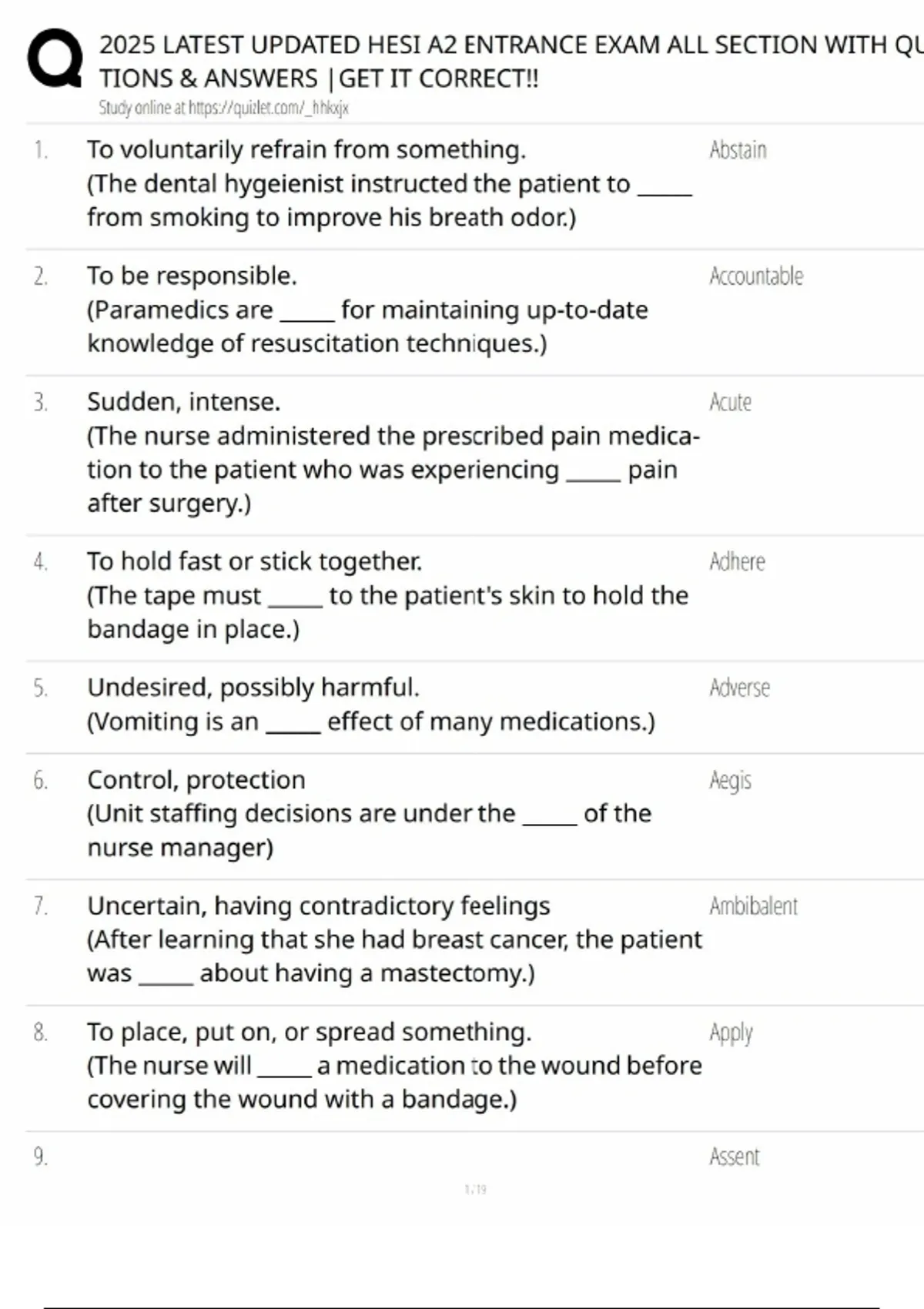
Task: Select the answer term Aegis
Action: [730, 781]
